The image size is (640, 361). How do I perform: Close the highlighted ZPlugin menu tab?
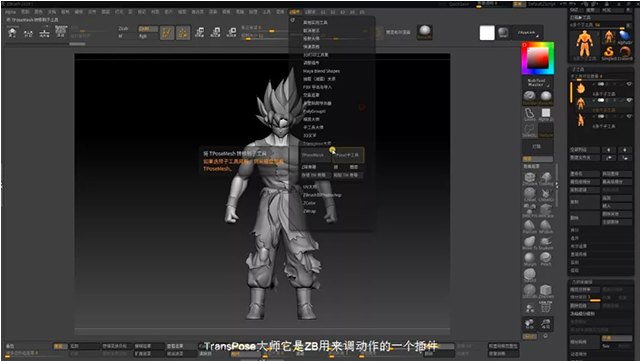click(x=294, y=12)
